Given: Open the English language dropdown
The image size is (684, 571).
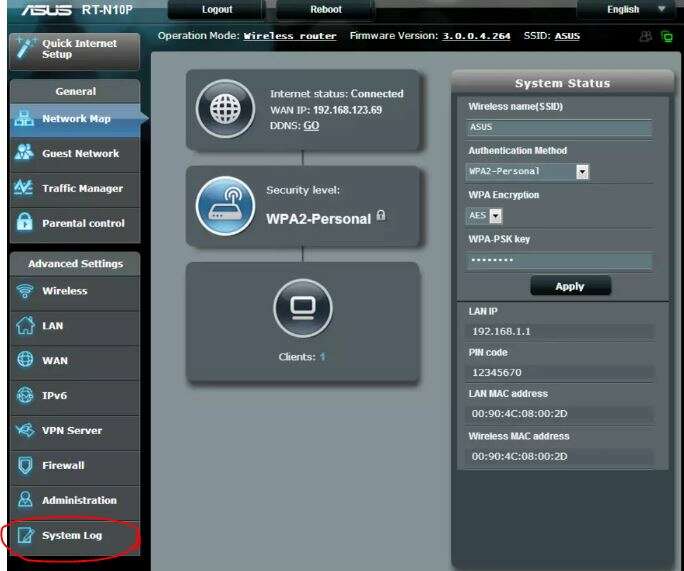Looking at the screenshot, I should coord(628,10).
